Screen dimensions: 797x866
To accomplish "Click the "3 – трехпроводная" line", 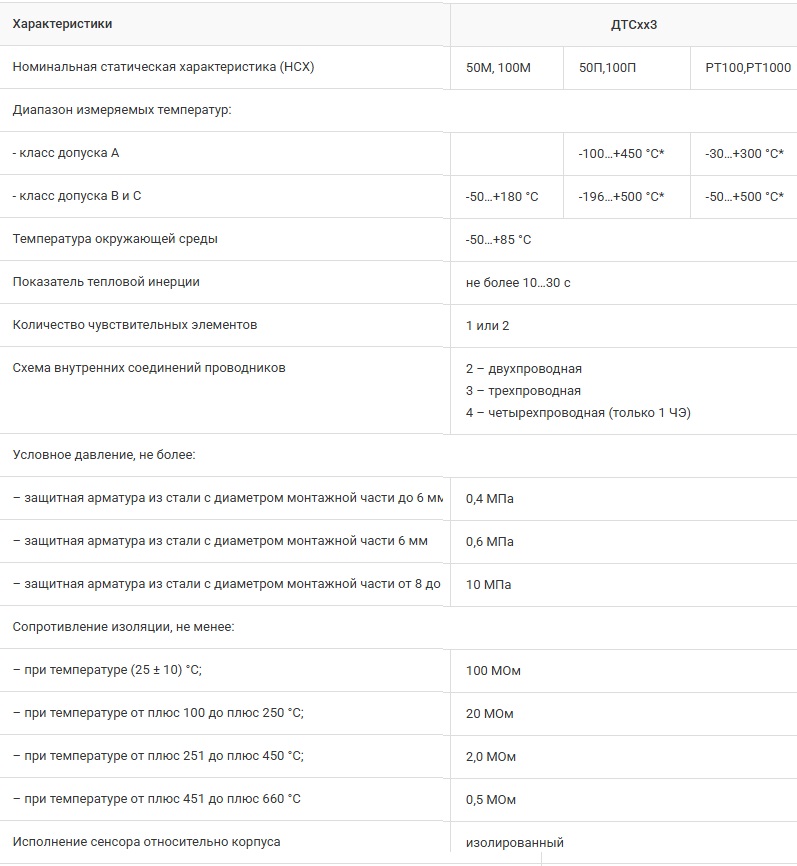I will (x=523, y=391).
